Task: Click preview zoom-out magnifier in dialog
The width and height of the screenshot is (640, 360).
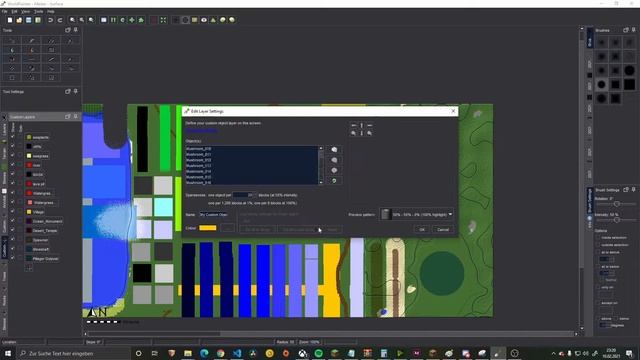Action: point(369,133)
